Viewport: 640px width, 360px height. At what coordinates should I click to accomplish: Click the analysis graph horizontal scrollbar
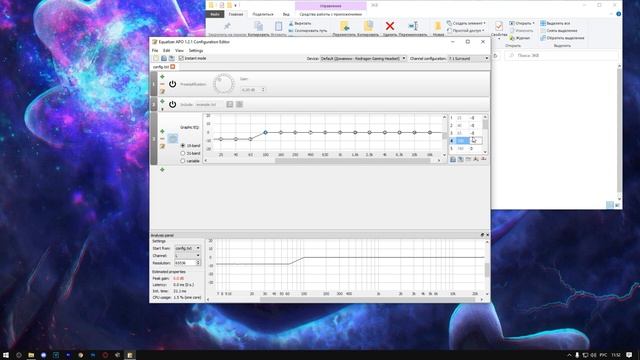367,300
